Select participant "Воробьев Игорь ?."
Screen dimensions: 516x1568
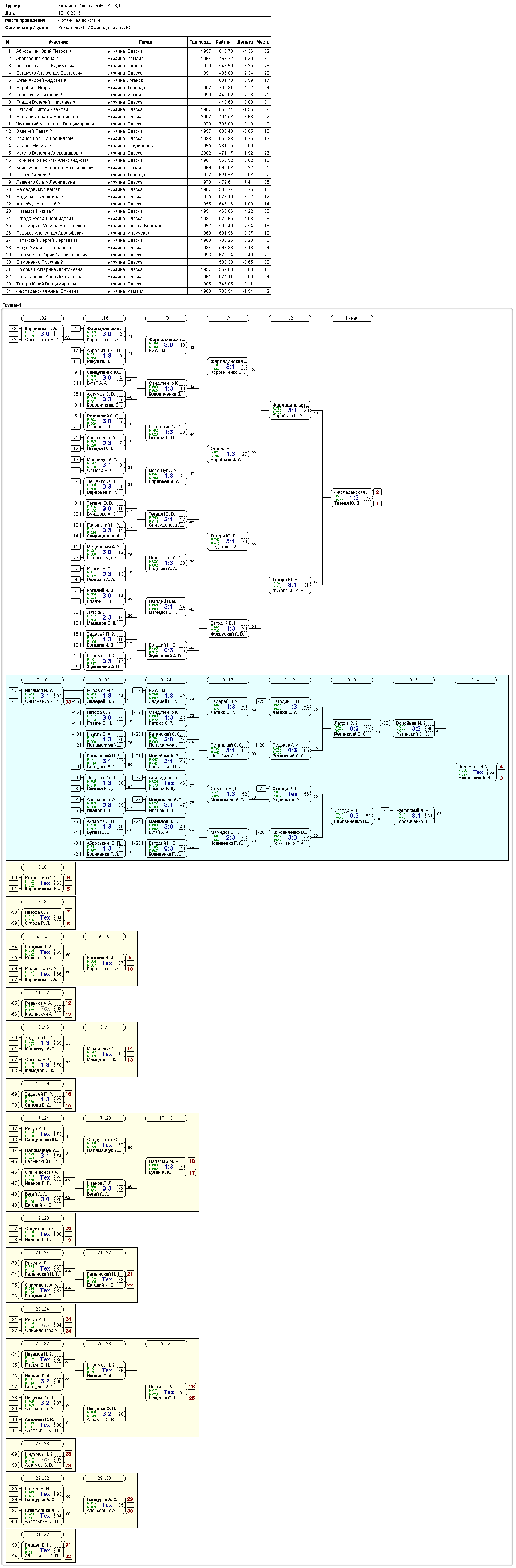[35, 88]
